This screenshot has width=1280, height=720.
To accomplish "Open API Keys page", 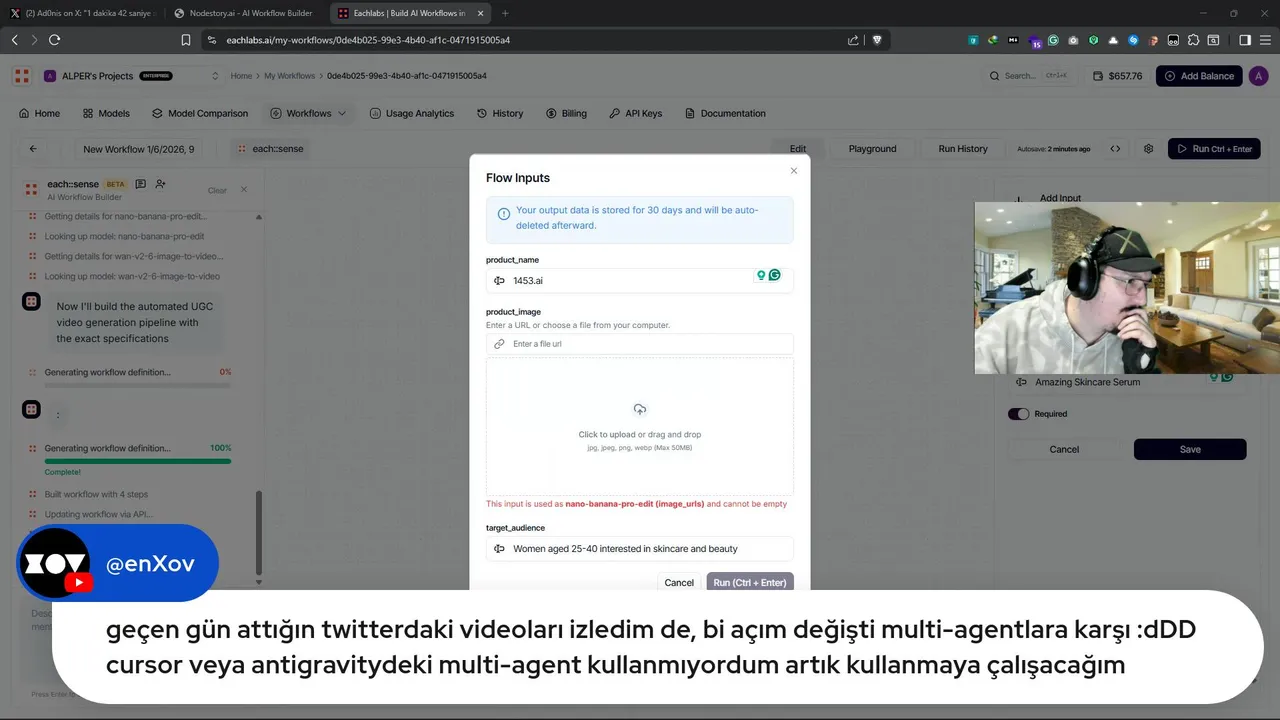I will 636,113.
